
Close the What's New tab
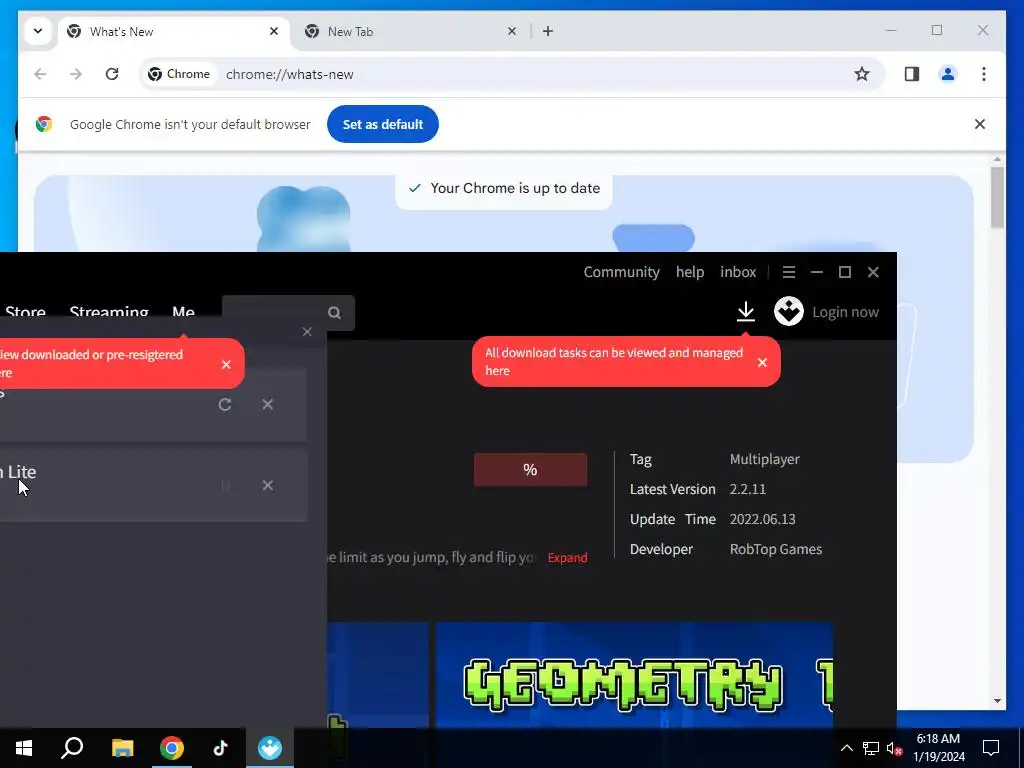click(x=274, y=31)
